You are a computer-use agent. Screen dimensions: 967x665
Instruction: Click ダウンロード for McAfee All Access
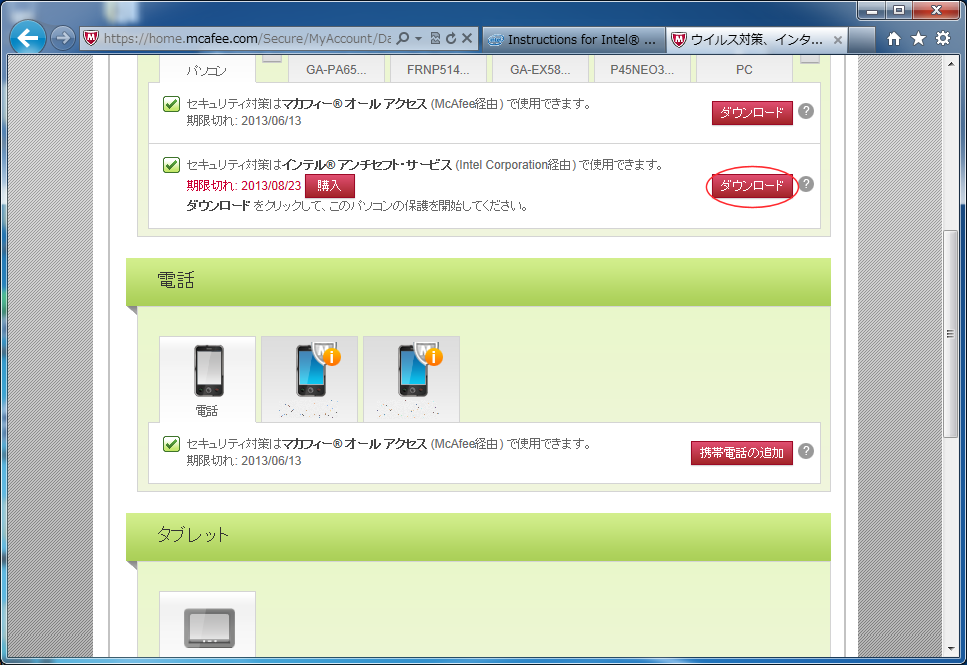click(x=752, y=113)
